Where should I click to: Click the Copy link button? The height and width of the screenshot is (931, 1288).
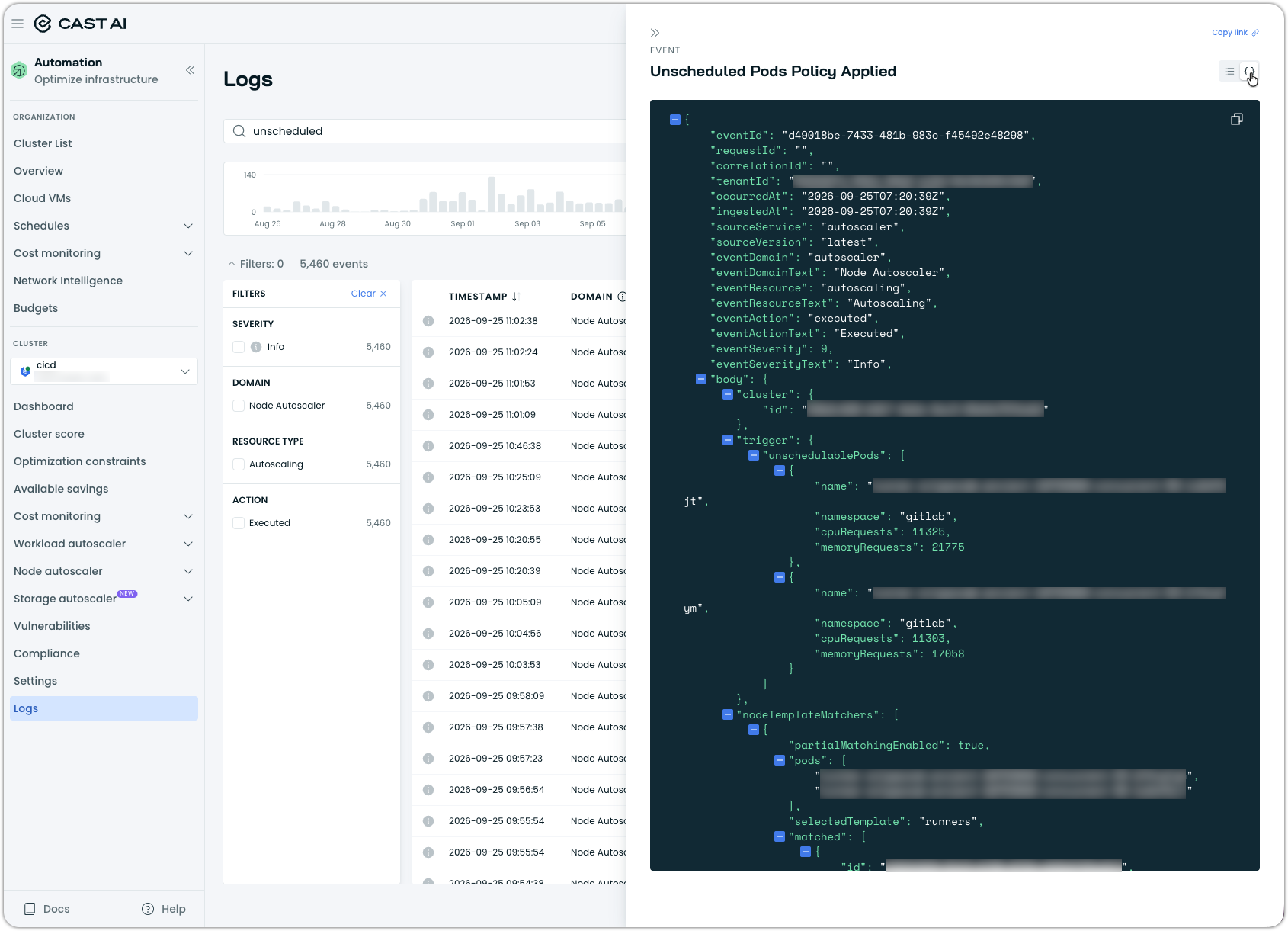(x=1235, y=33)
